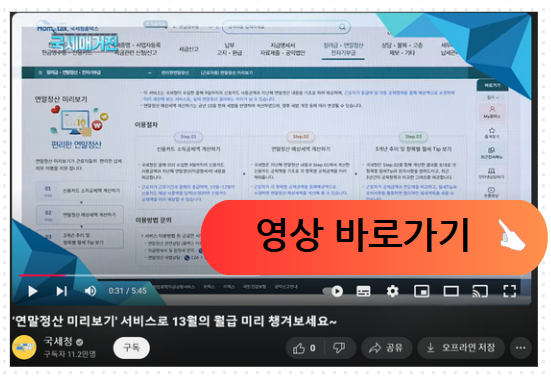The height and width of the screenshot is (377, 551).
Task: Click 이용절차 heading in video
Action: (146, 125)
